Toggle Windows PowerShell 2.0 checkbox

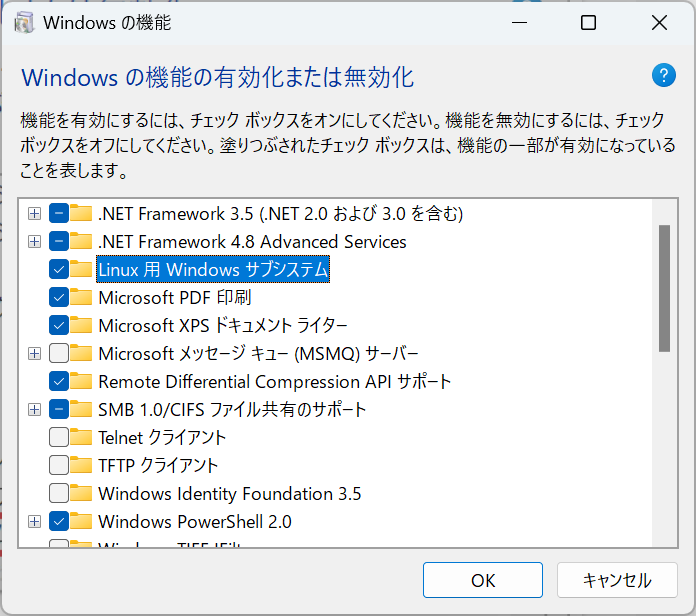59,521
